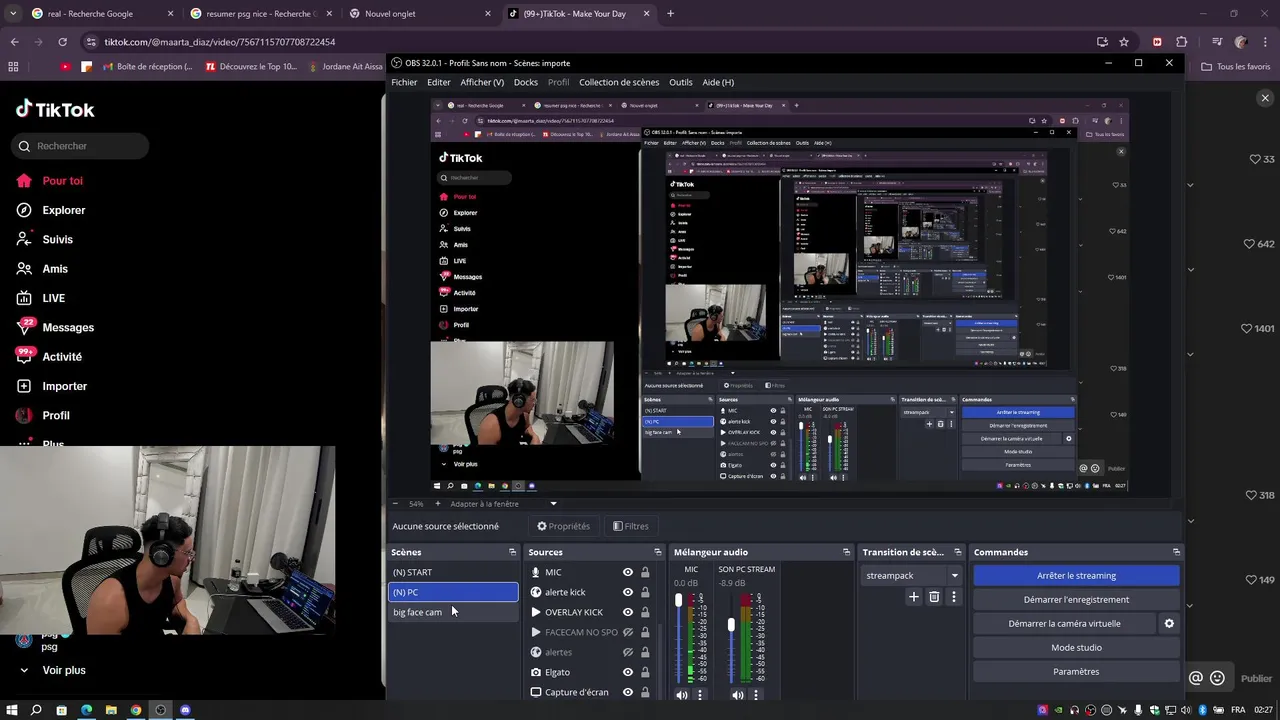Open SON PC STREAM options menu
The width and height of the screenshot is (1280, 720).
756,695
